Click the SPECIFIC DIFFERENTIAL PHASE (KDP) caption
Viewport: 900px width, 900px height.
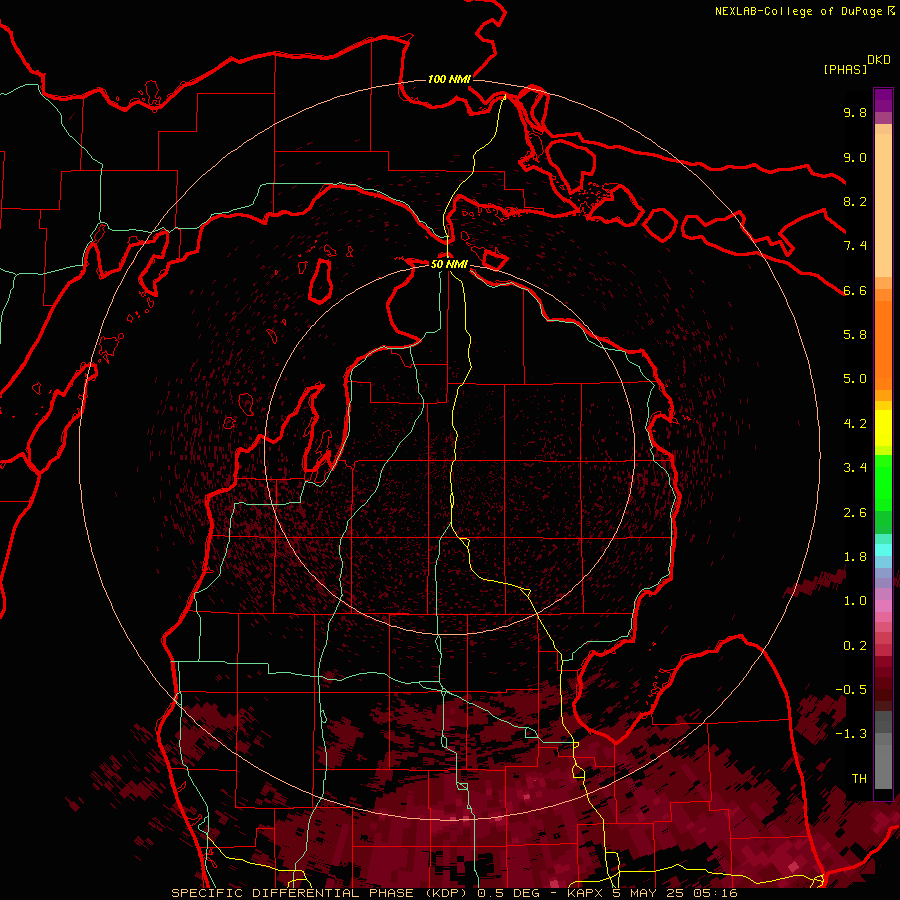point(322,893)
